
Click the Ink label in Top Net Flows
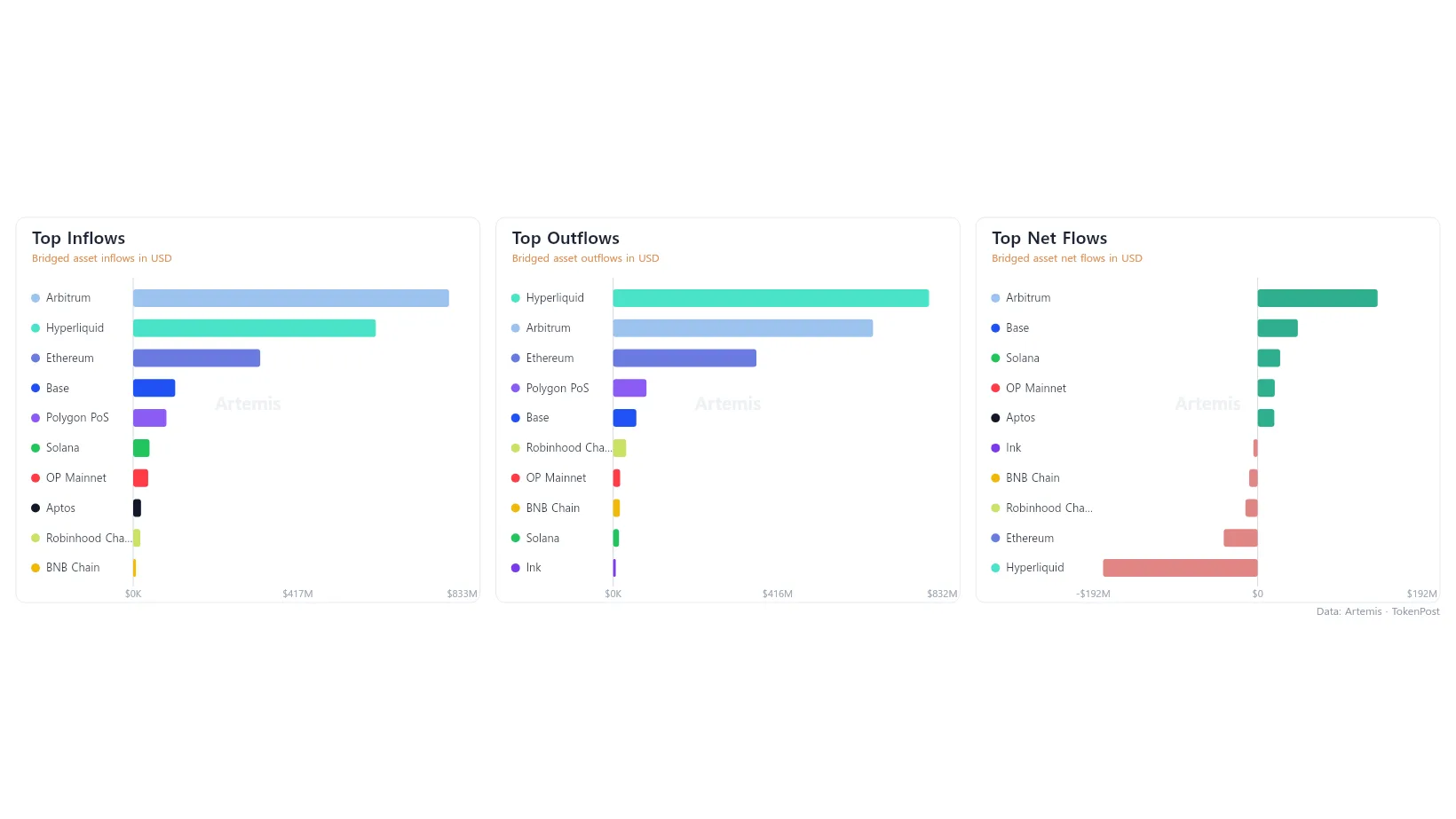pos(1013,448)
